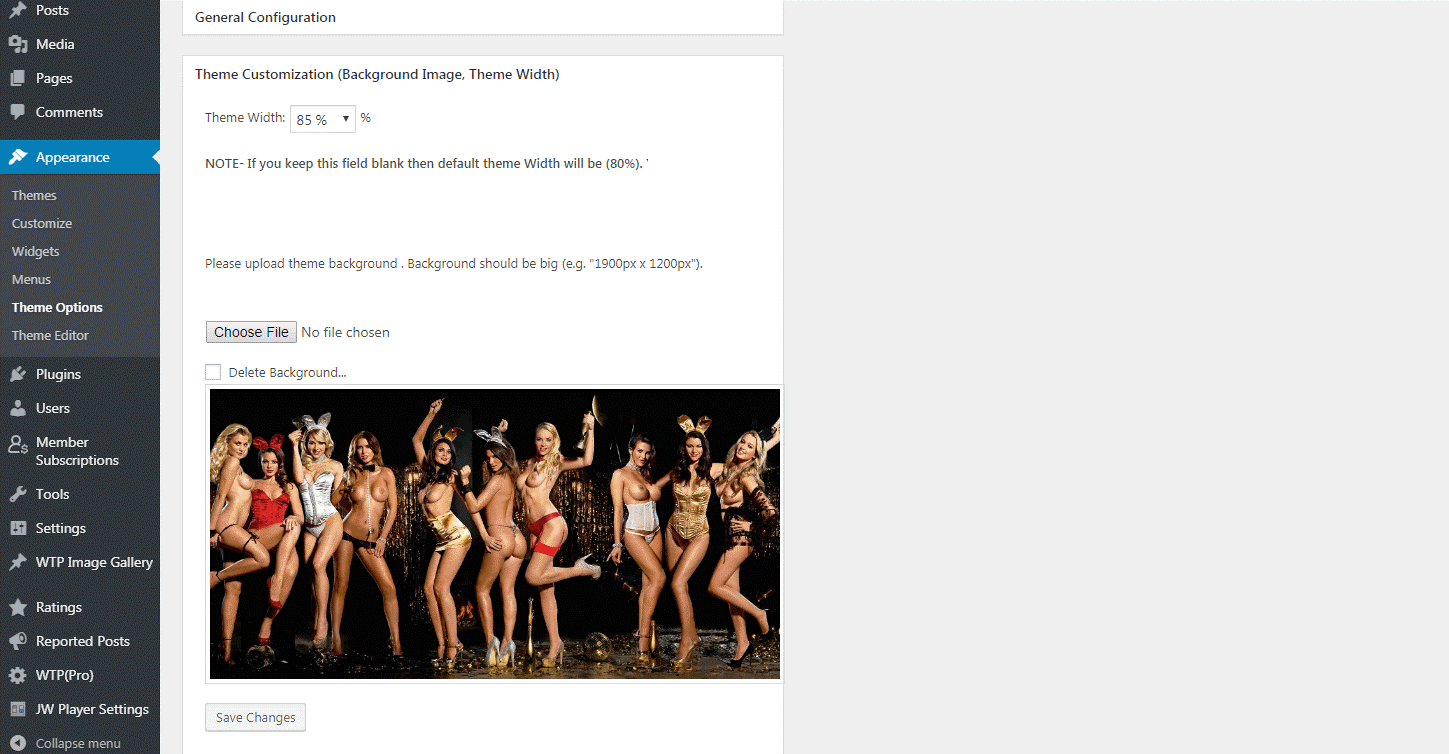The width and height of the screenshot is (1449, 754).
Task: Click the Media icon in sidebar
Action: [x=17, y=44]
